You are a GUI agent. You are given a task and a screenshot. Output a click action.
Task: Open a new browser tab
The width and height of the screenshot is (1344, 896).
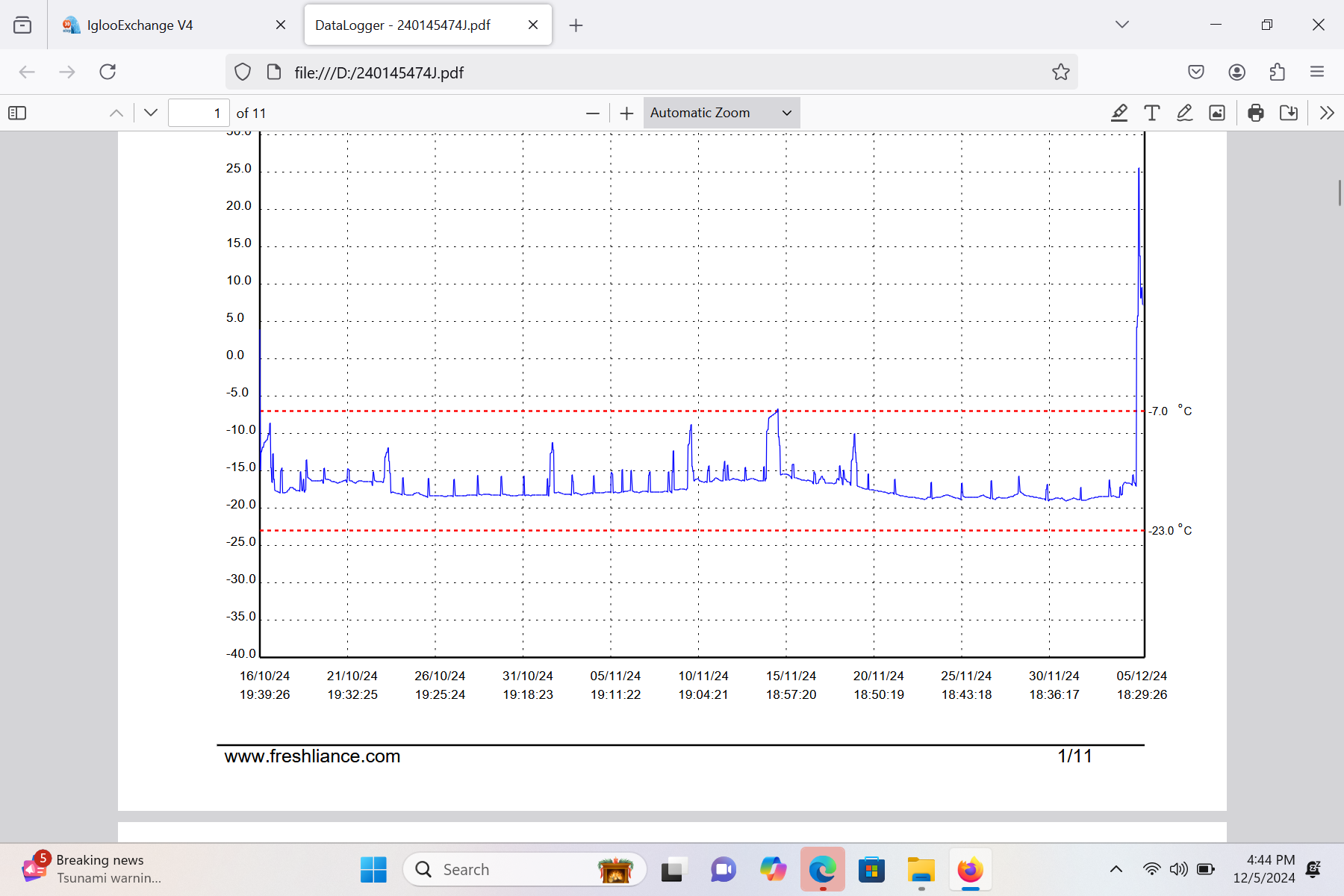click(576, 25)
